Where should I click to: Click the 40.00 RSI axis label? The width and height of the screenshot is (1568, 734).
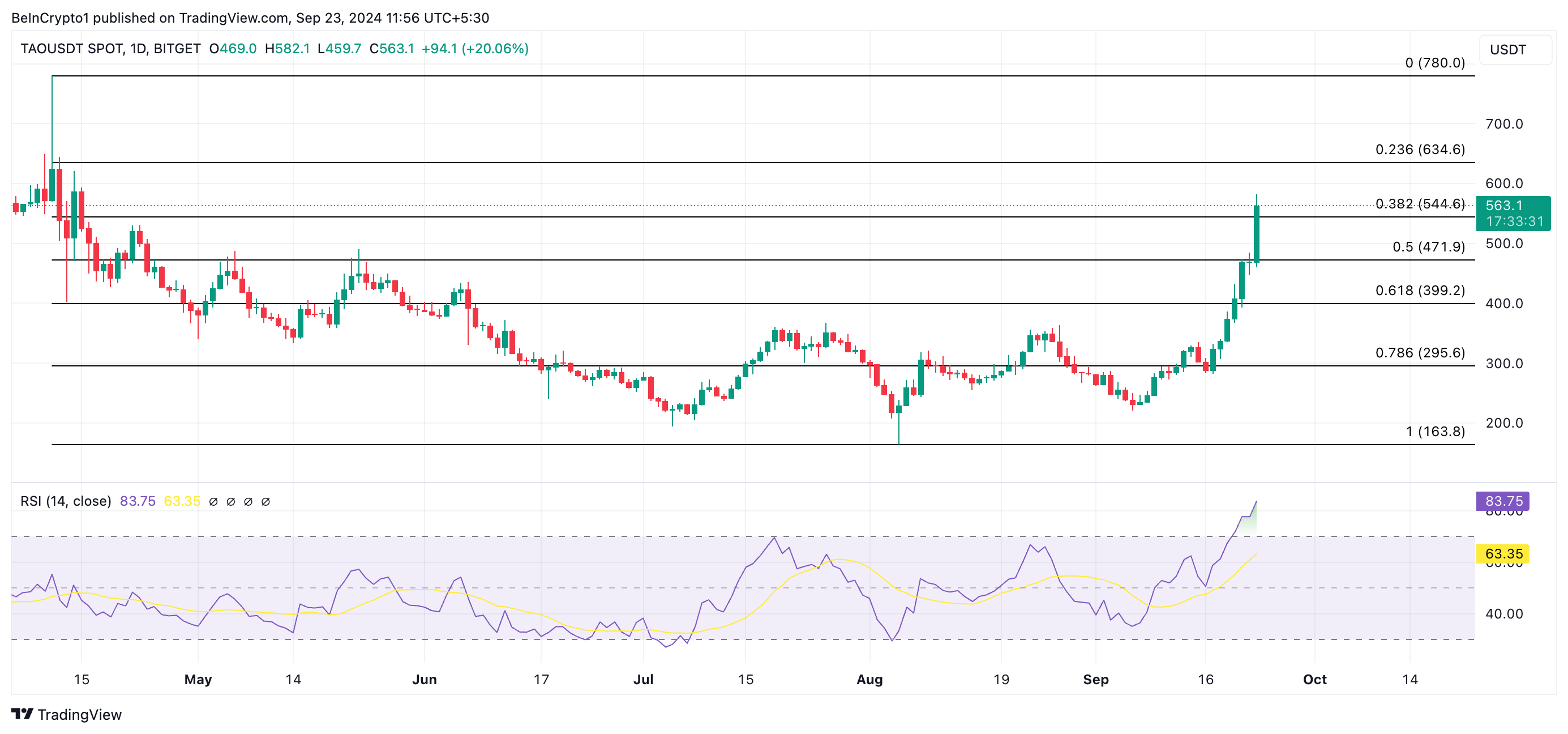click(1504, 613)
